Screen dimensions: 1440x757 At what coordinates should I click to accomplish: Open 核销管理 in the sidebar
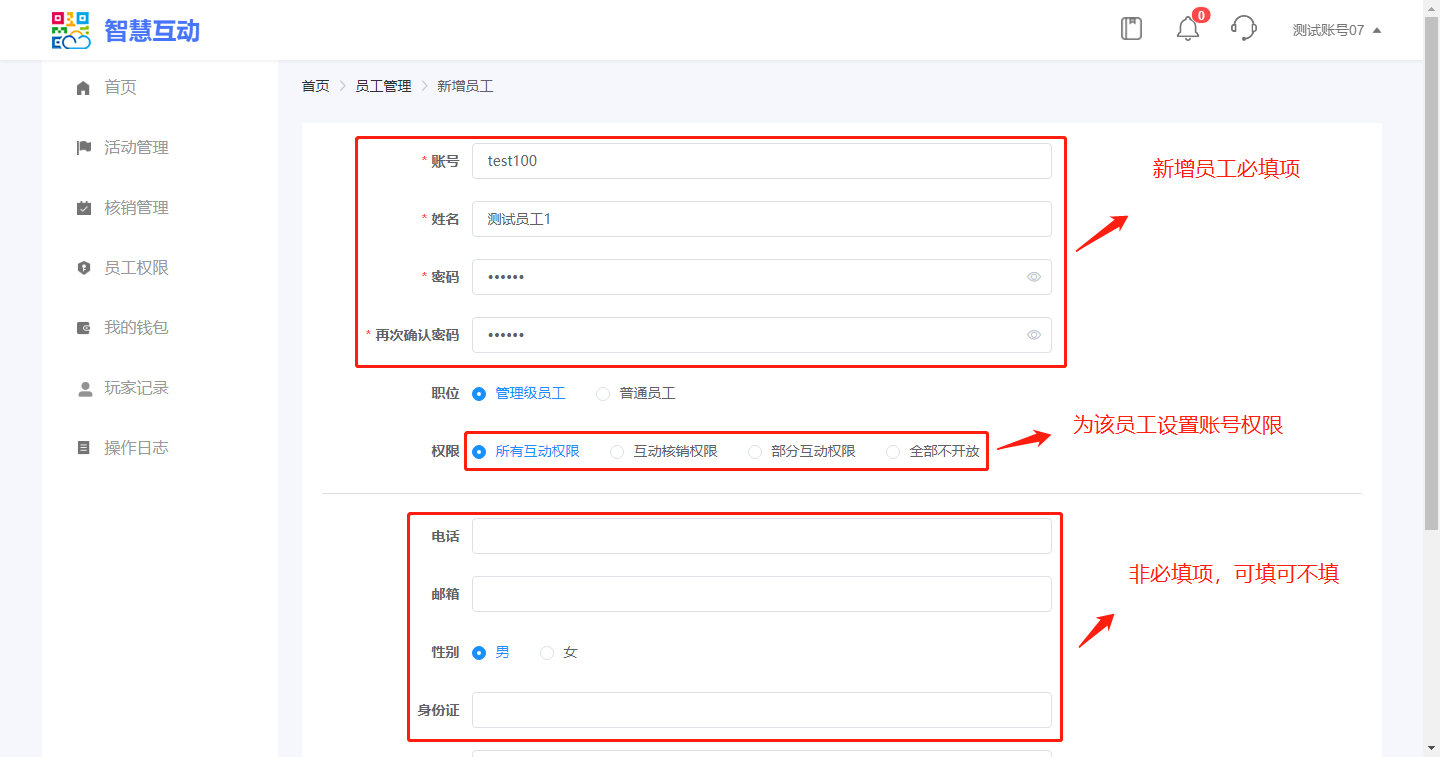coord(136,208)
